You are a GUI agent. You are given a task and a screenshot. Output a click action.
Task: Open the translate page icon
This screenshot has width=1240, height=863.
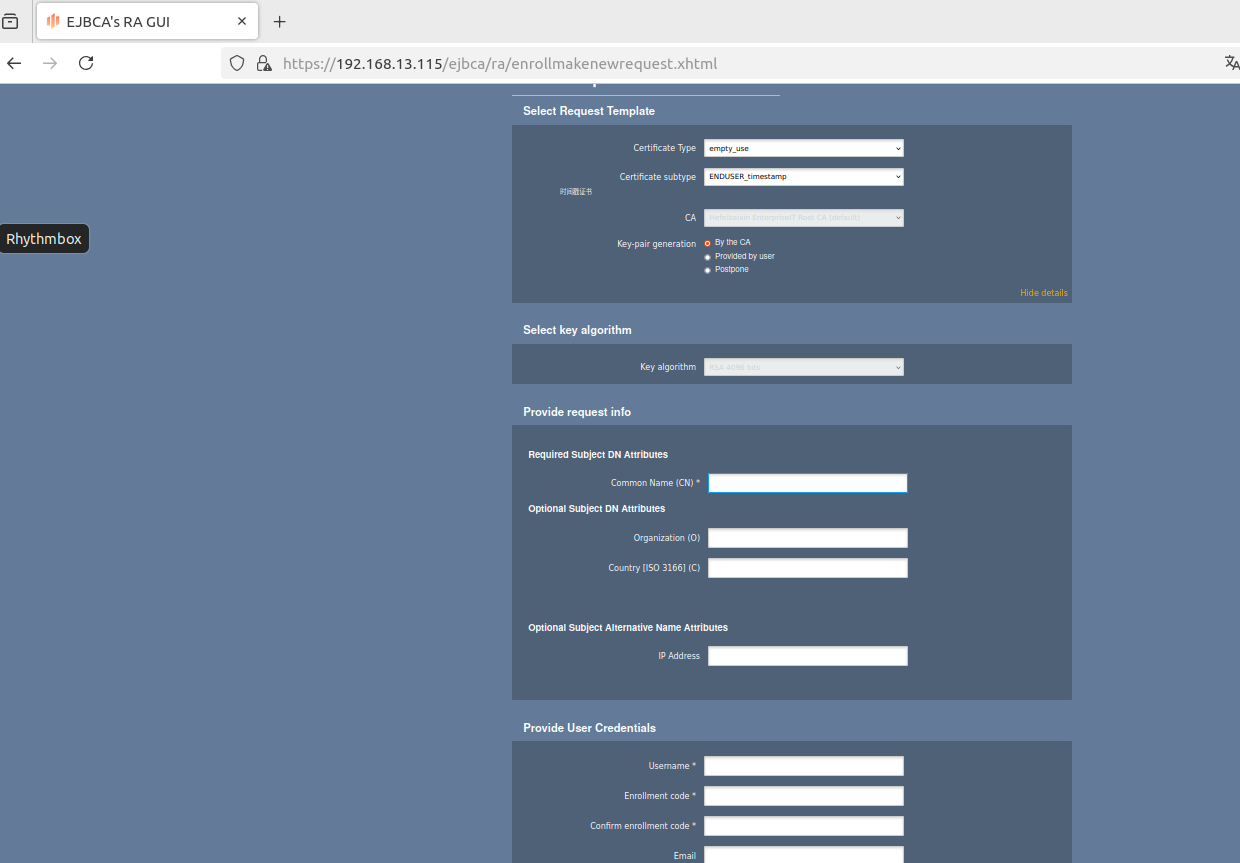[1231, 63]
